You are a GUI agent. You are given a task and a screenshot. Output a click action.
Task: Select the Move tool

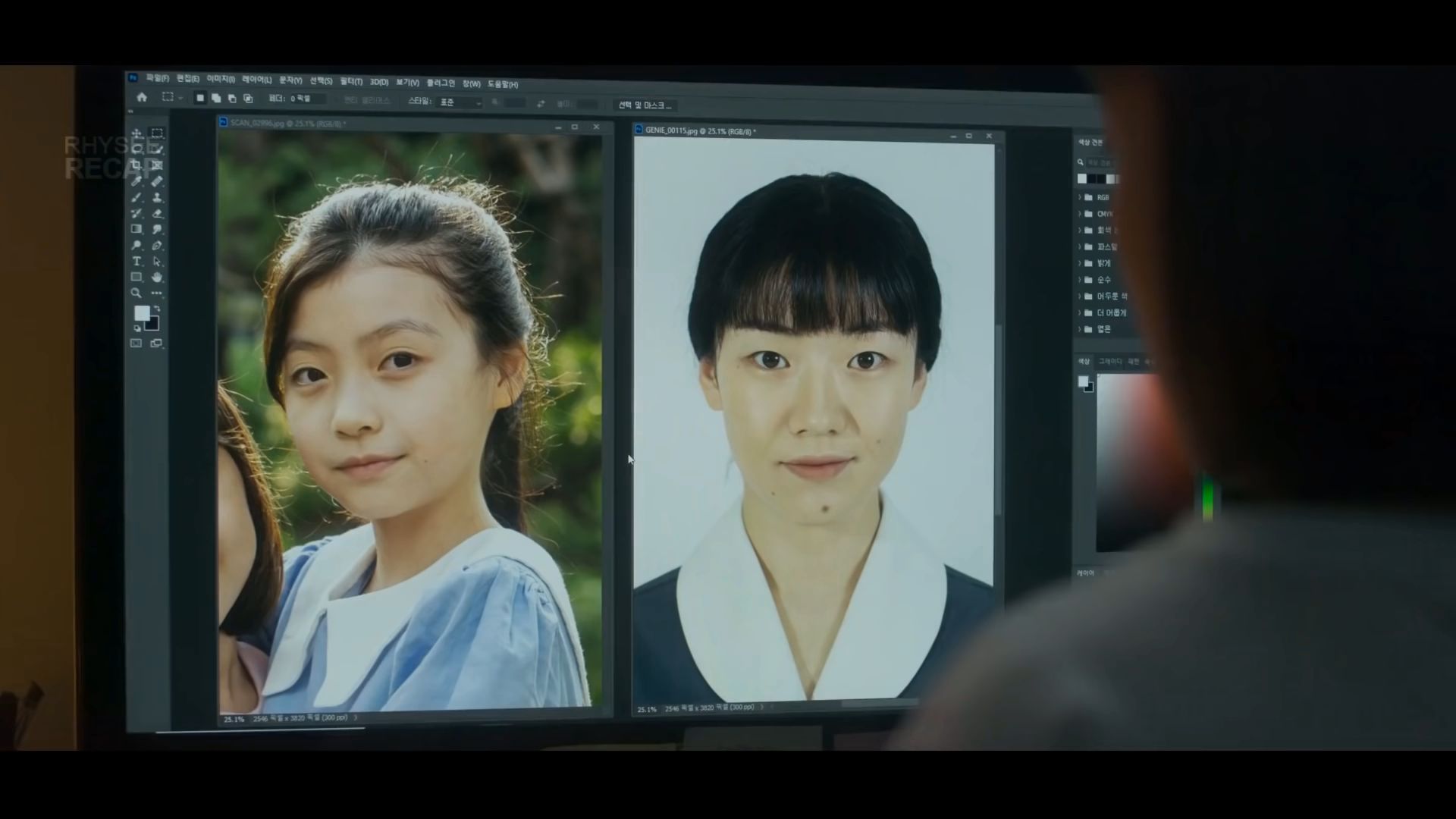(x=136, y=133)
